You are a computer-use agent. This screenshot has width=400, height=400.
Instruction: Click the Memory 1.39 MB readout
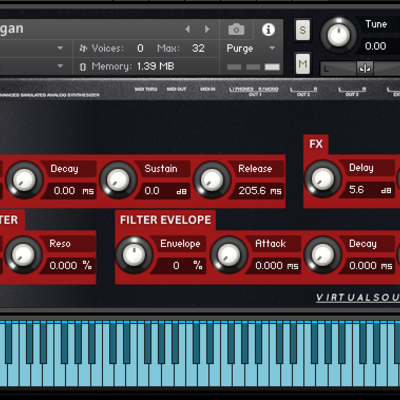point(156,66)
